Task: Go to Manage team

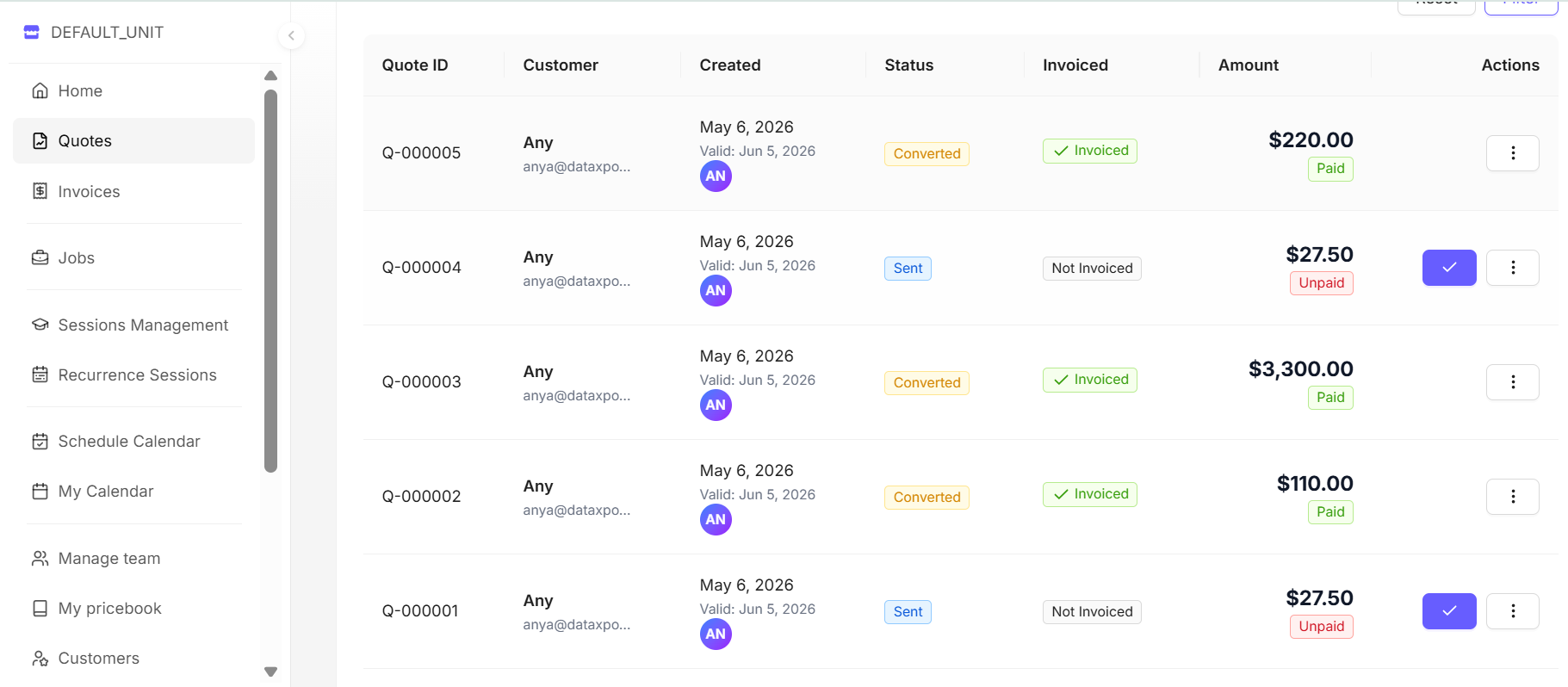Action: [133, 559]
